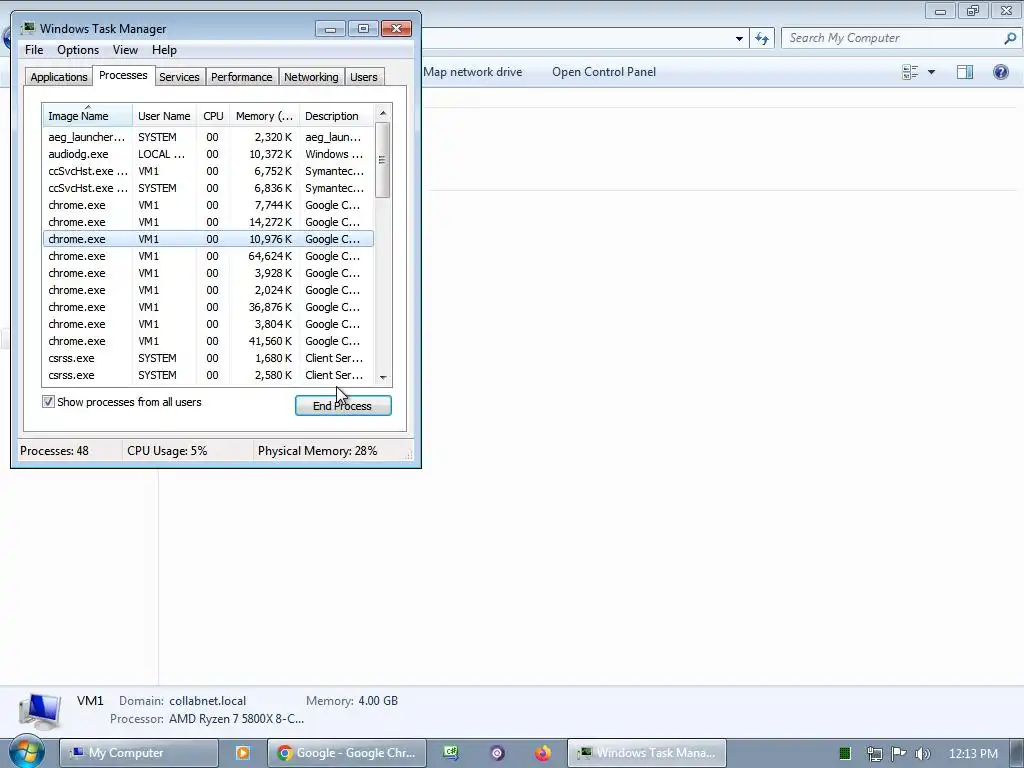Select ccSvcHst.exe row owned by VM1

click(208, 171)
